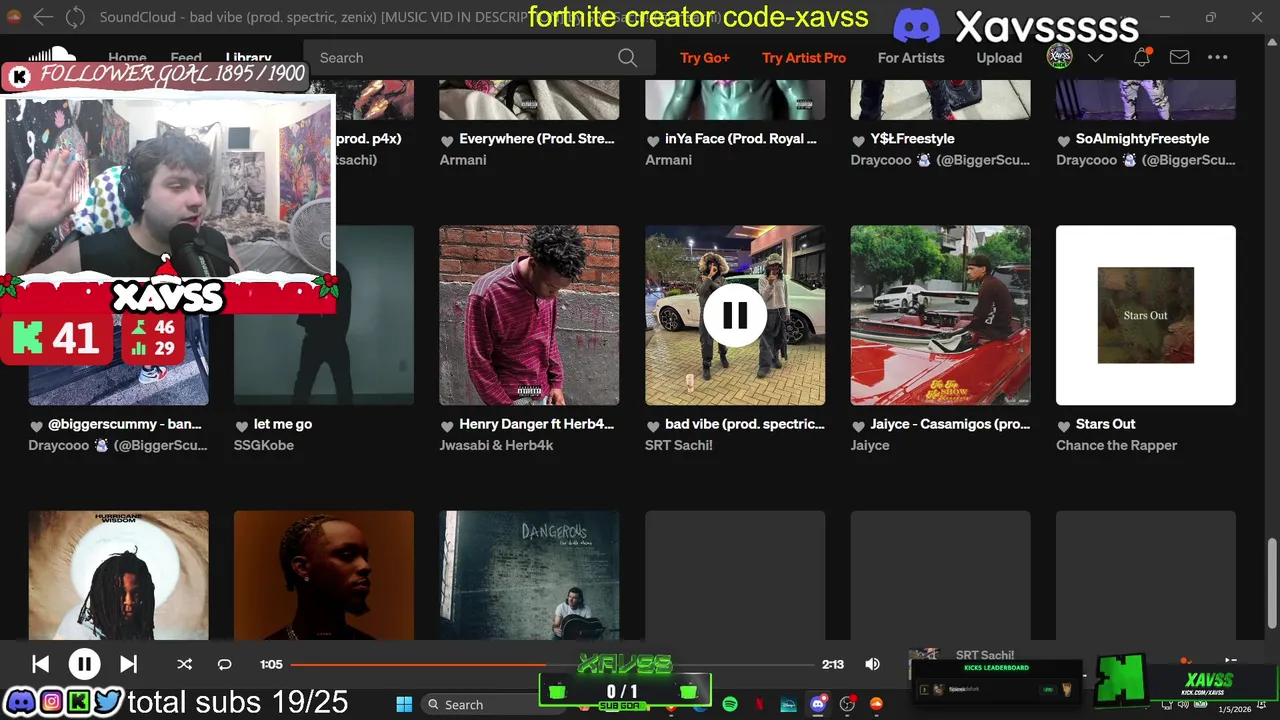Click the Upload button
Viewport: 1280px width, 720px height.
tap(999, 58)
